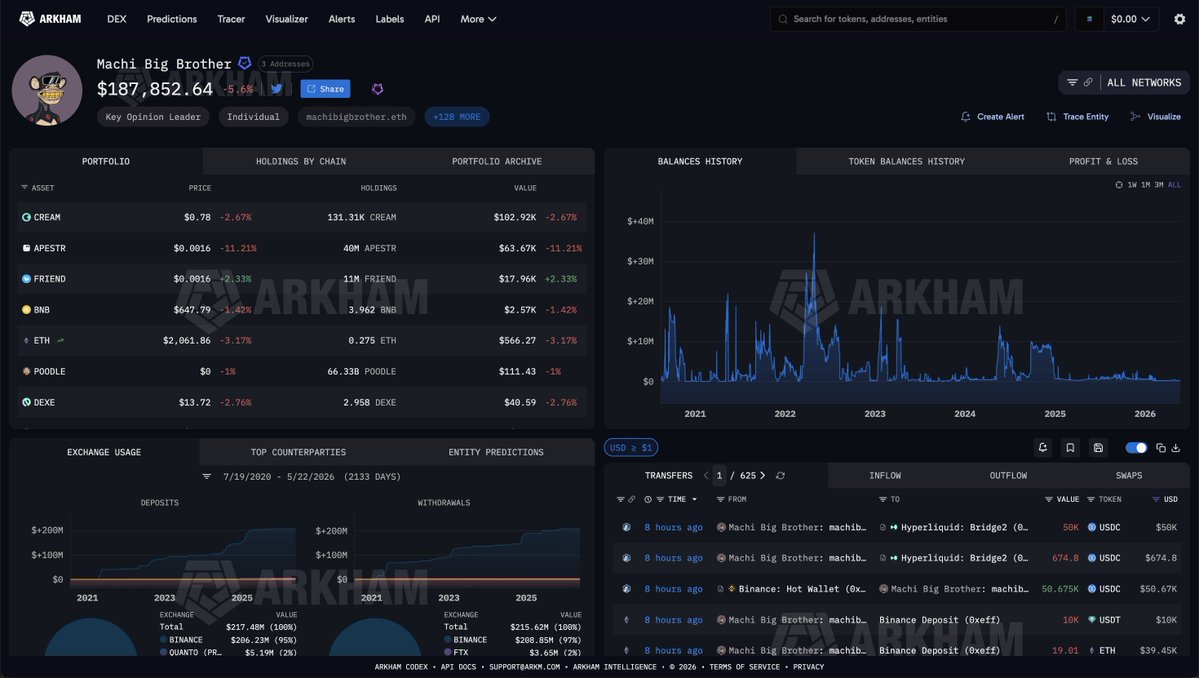Image resolution: width=1199 pixels, height=678 pixels.
Task: Toggle the USD ≥ $1 filter chip
Action: coord(631,447)
